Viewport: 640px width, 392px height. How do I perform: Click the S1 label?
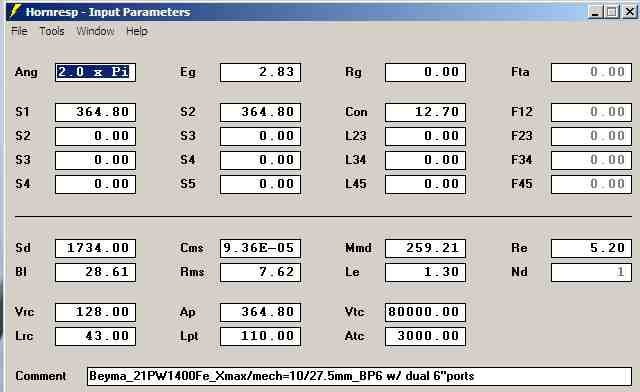click(x=22, y=112)
